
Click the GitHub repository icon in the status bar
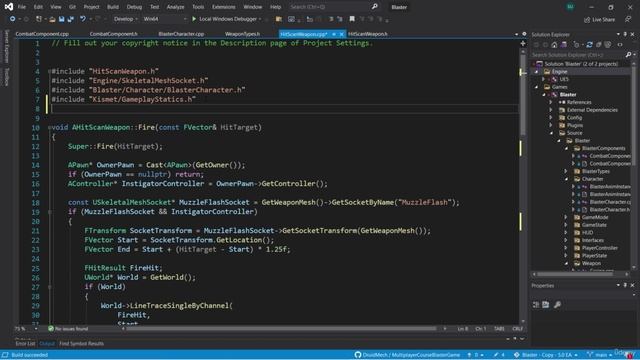tap(358, 355)
